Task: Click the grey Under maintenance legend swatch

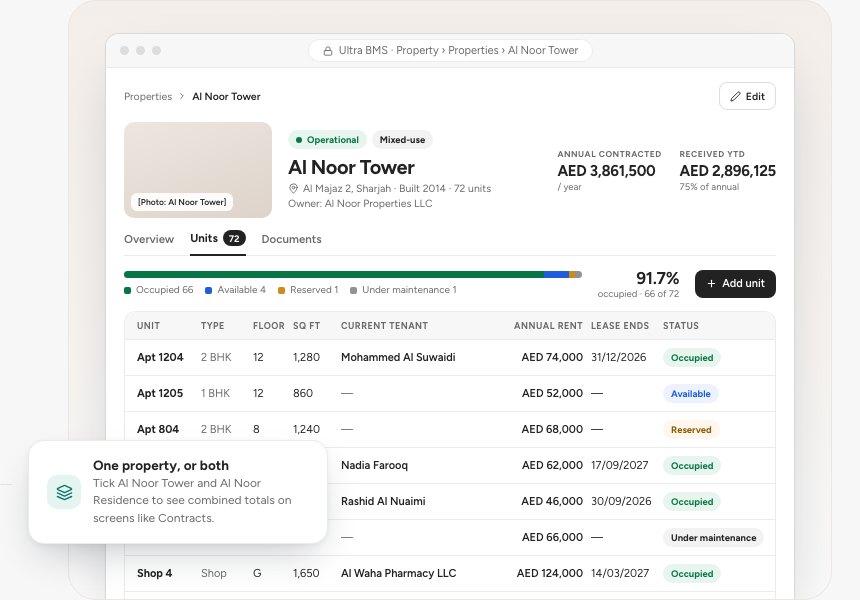Action: click(353, 290)
